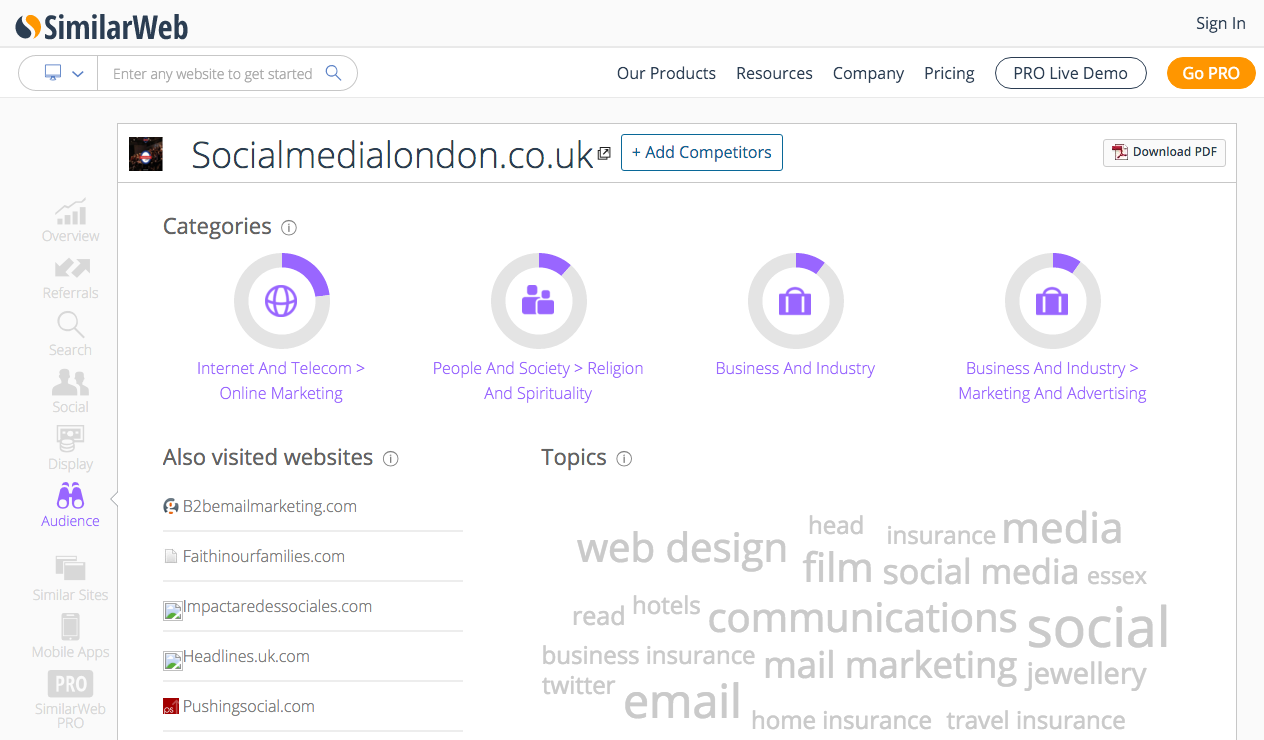Click the topic word "film"
This screenshot has width=1264, height=740.
[838, 568]
